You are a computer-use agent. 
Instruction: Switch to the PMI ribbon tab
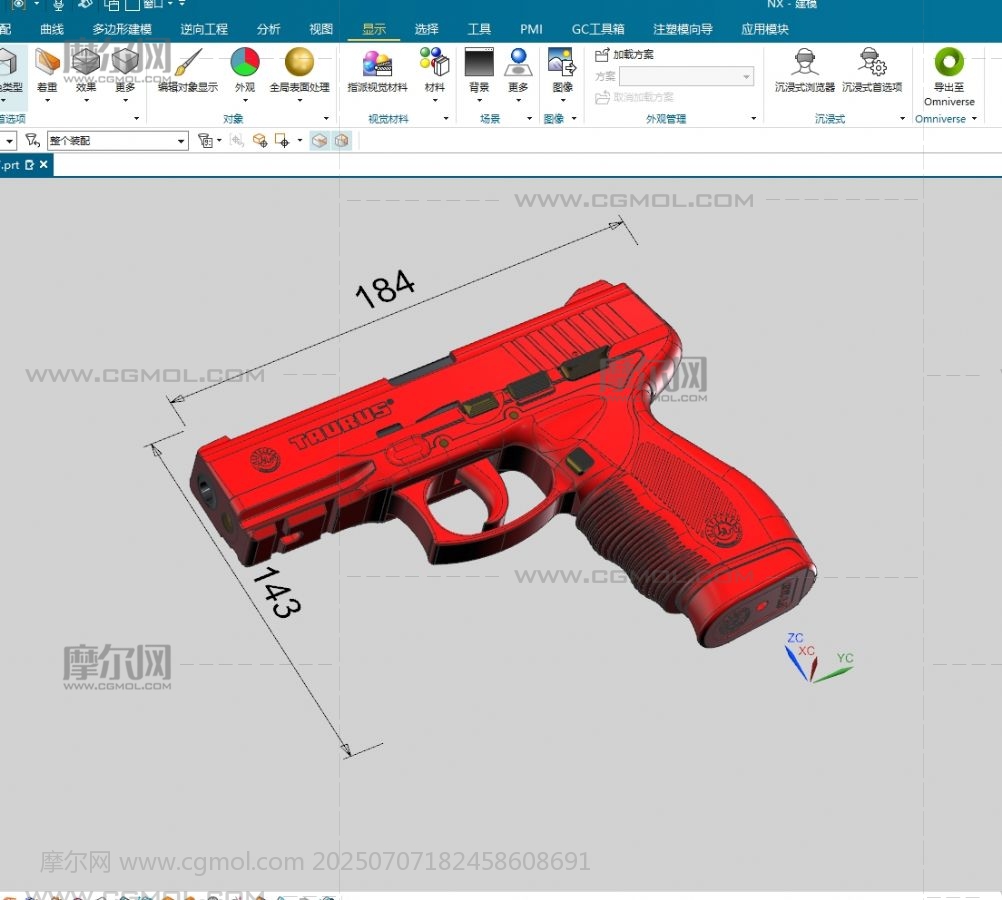pos(531,29)
